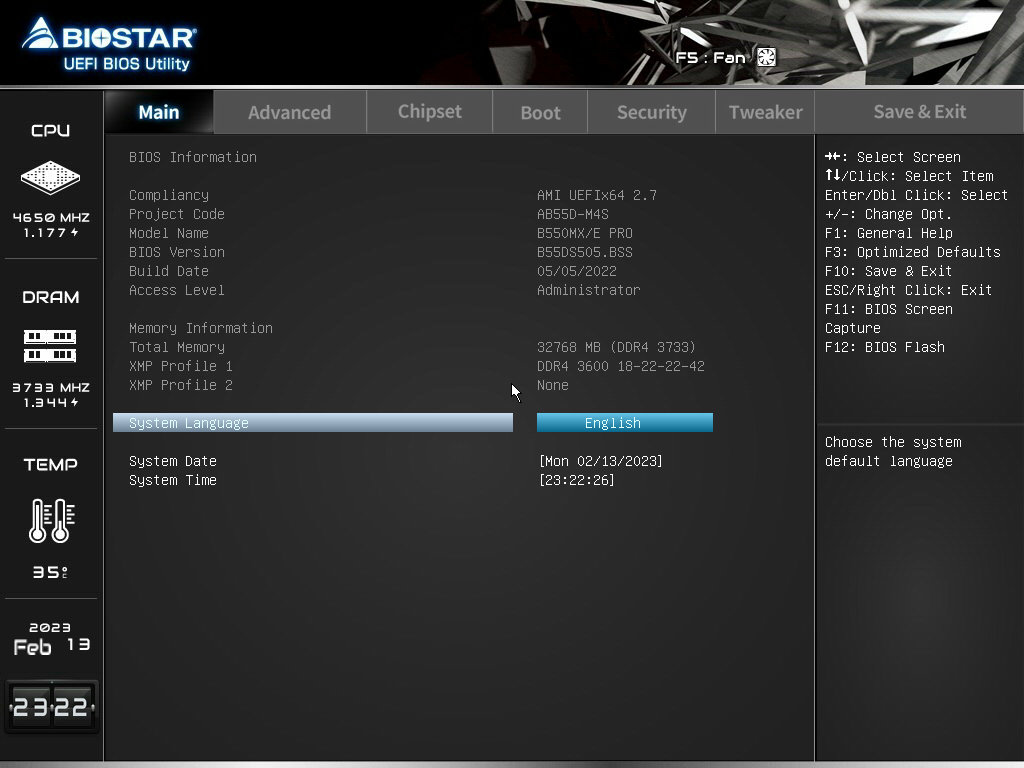This screenshot has height=768, width=1024.
Task: Click the Biostar logo
Action: point(109,34)
